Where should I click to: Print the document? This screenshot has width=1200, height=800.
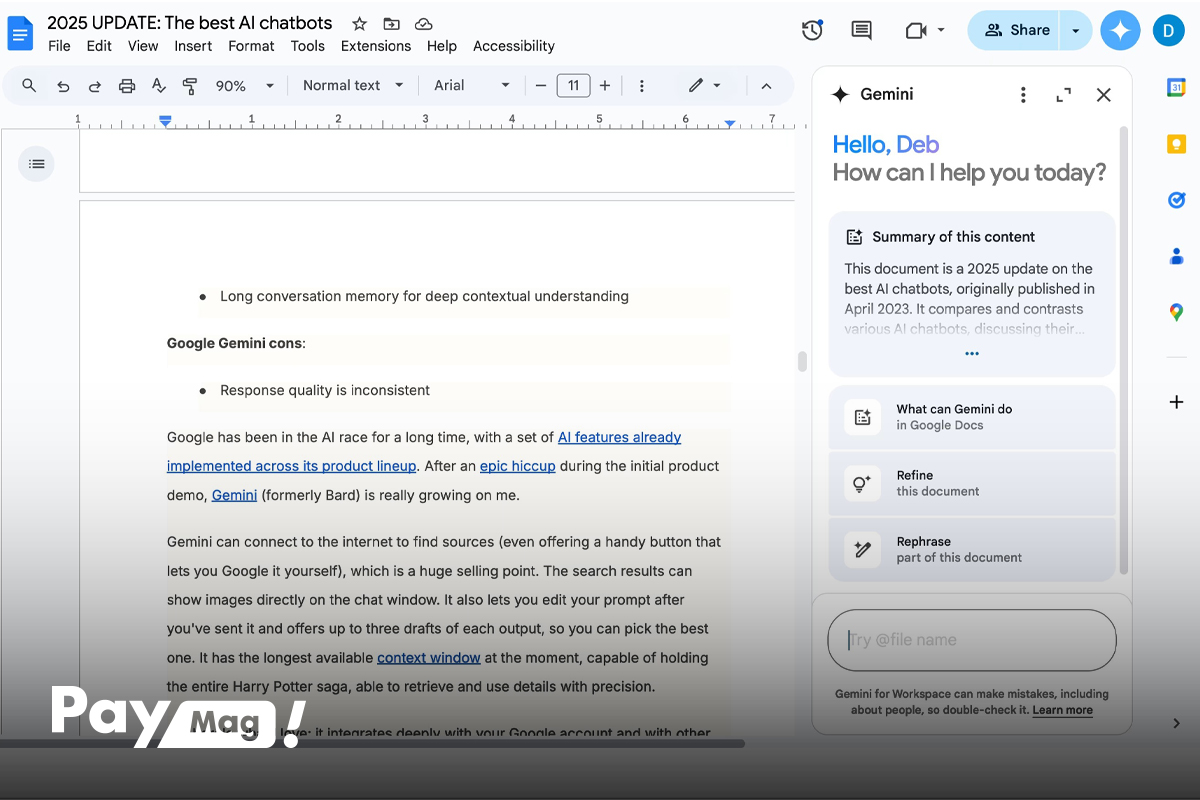[127, 86]
